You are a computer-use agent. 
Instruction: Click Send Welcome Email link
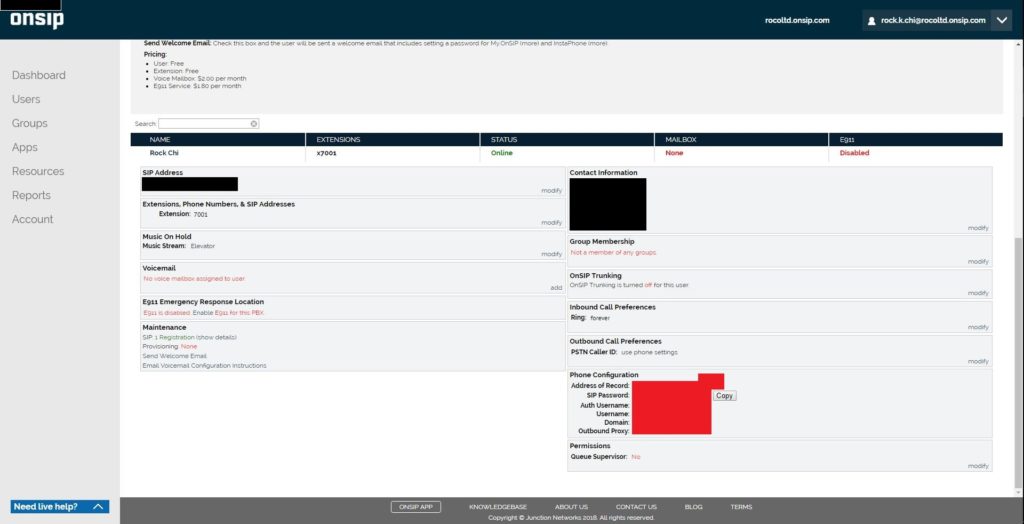pyautogui.click(x=175, y=356)
